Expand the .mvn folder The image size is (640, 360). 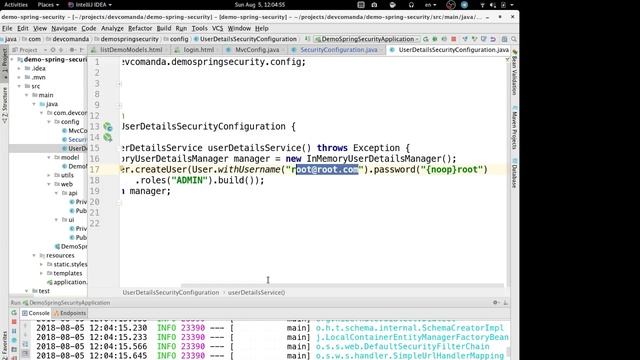click(x=19, y=78)
